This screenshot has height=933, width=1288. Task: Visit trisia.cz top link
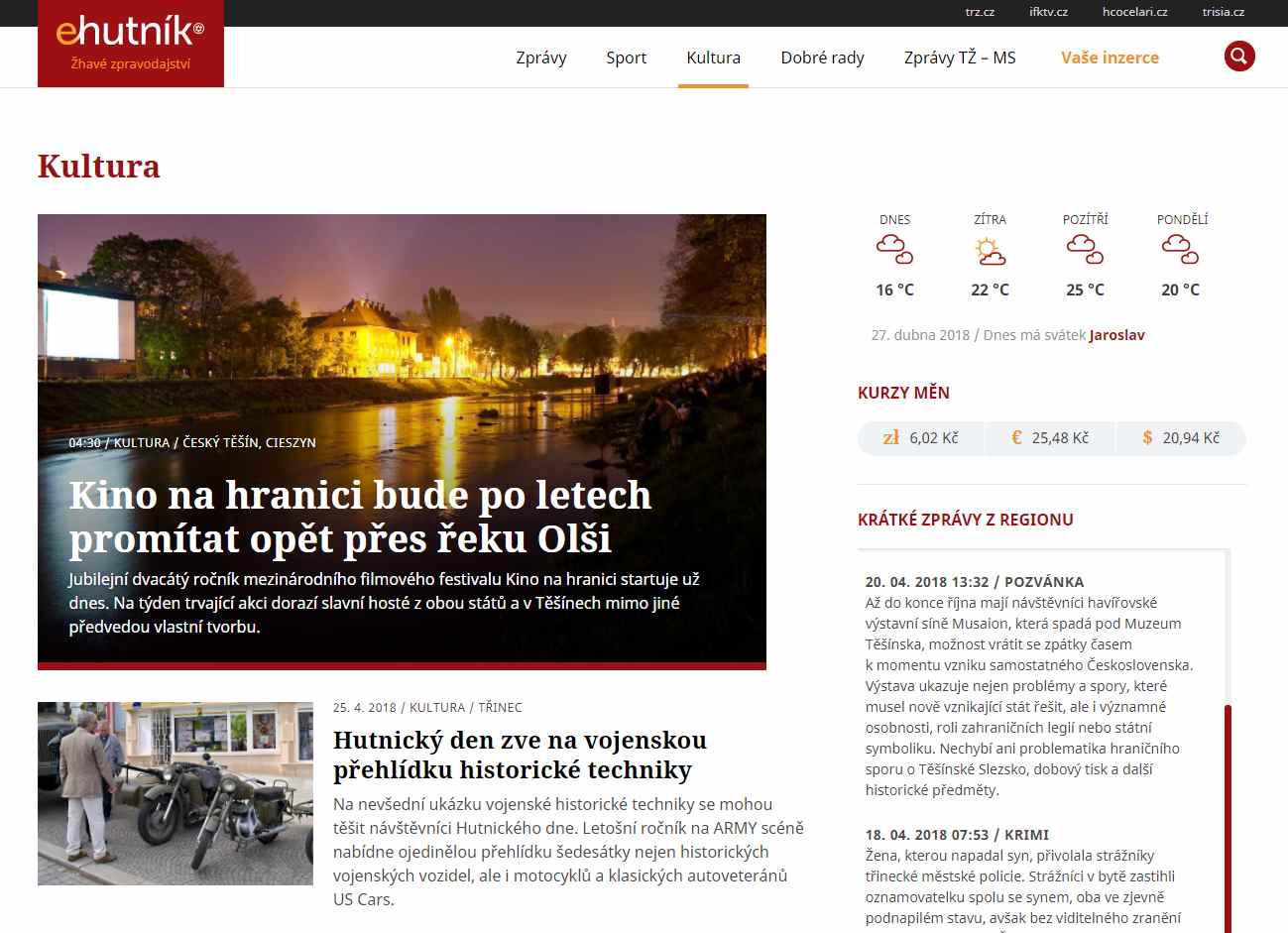1224,12
